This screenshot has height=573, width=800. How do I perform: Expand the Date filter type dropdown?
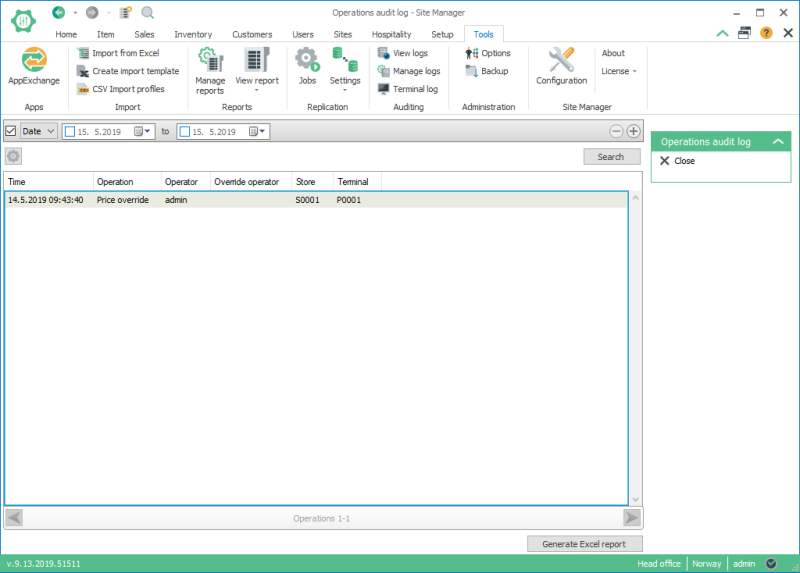50,131
